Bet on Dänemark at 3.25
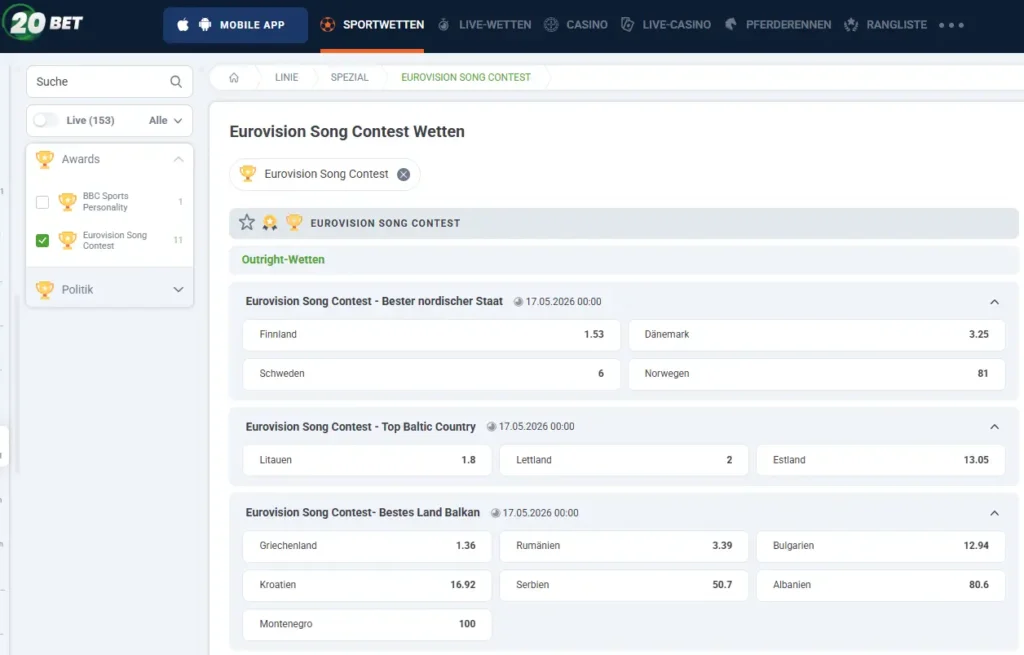Image resolution: width=1024 pixels, height=655 pixels. pos(816,334)
